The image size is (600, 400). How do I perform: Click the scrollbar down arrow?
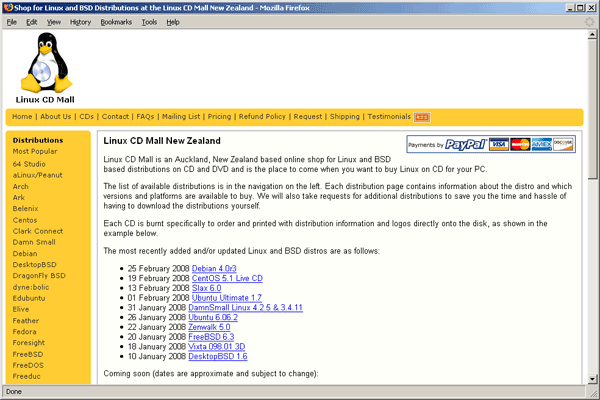tap(592, 379)
